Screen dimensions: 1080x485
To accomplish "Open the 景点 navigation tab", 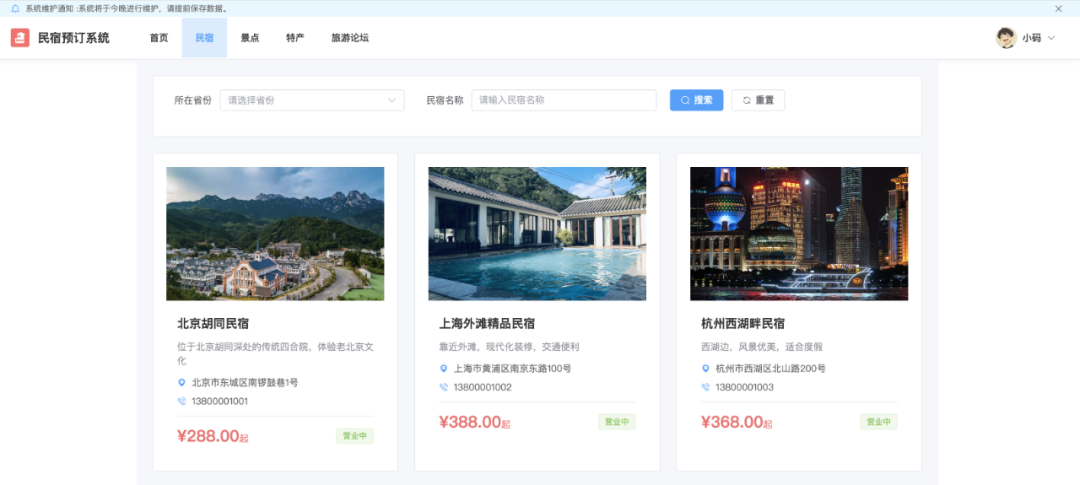I will (x=250, y=38).
